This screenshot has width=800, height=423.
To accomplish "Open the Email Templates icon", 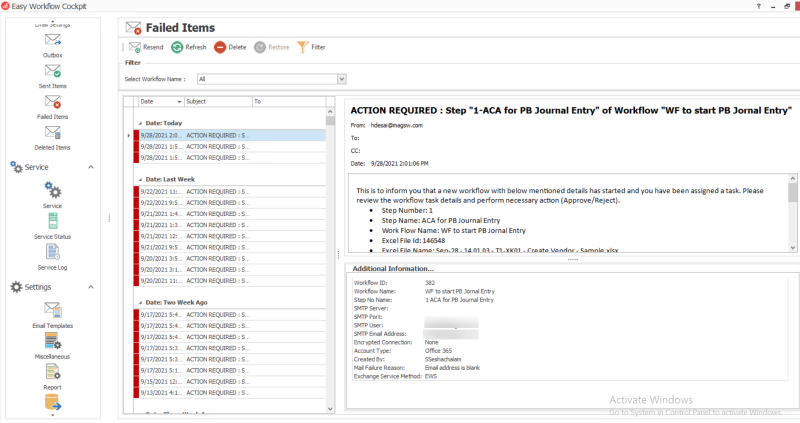I will pos(53,310).
